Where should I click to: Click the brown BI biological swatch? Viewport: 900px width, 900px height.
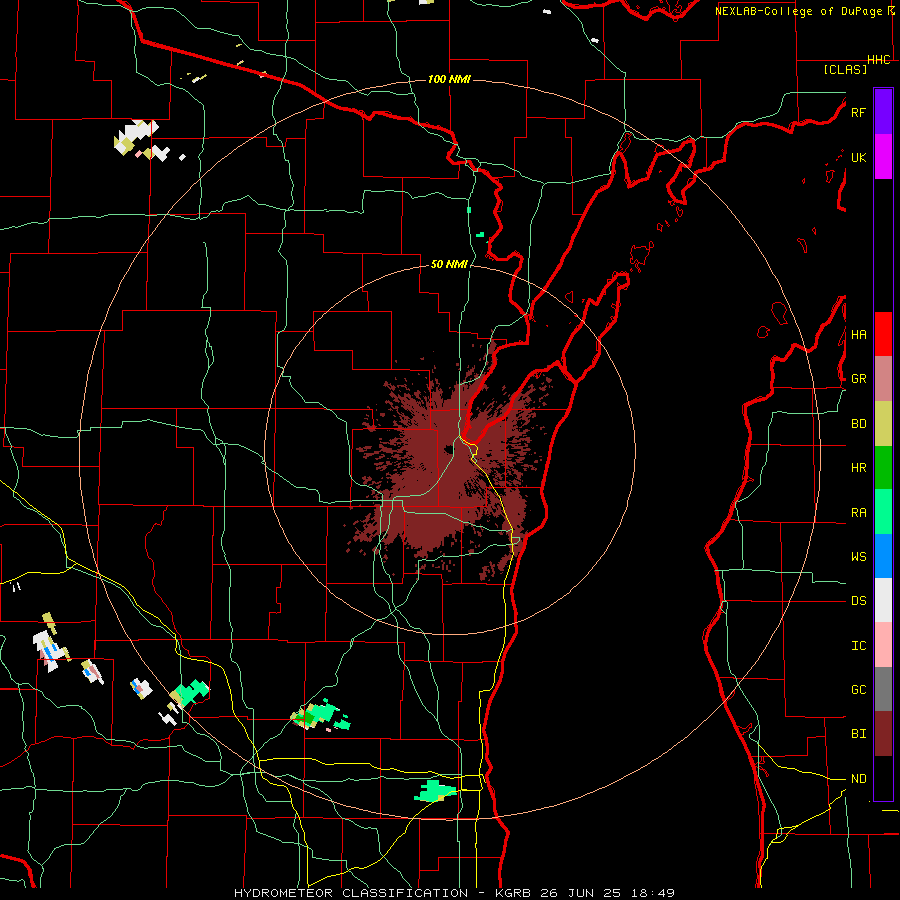[883, 734]
